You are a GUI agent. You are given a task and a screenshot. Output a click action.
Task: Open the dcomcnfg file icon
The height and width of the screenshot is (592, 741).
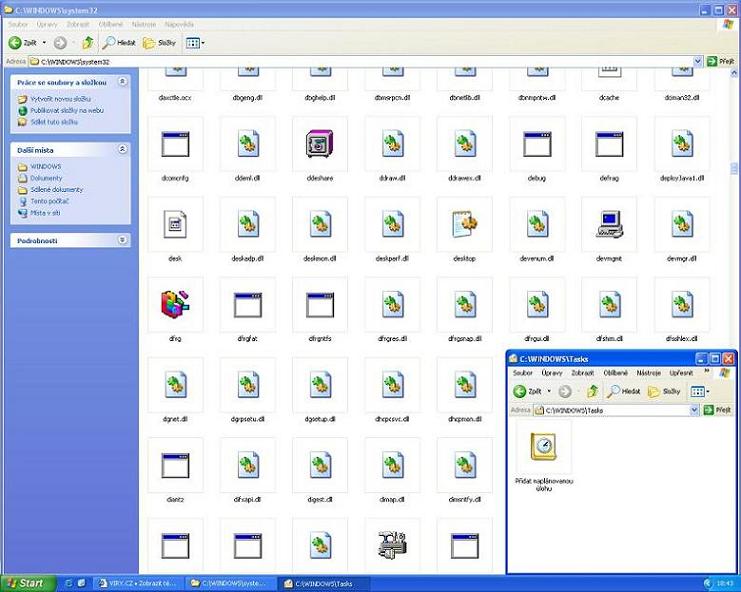[x=175, y=144]
